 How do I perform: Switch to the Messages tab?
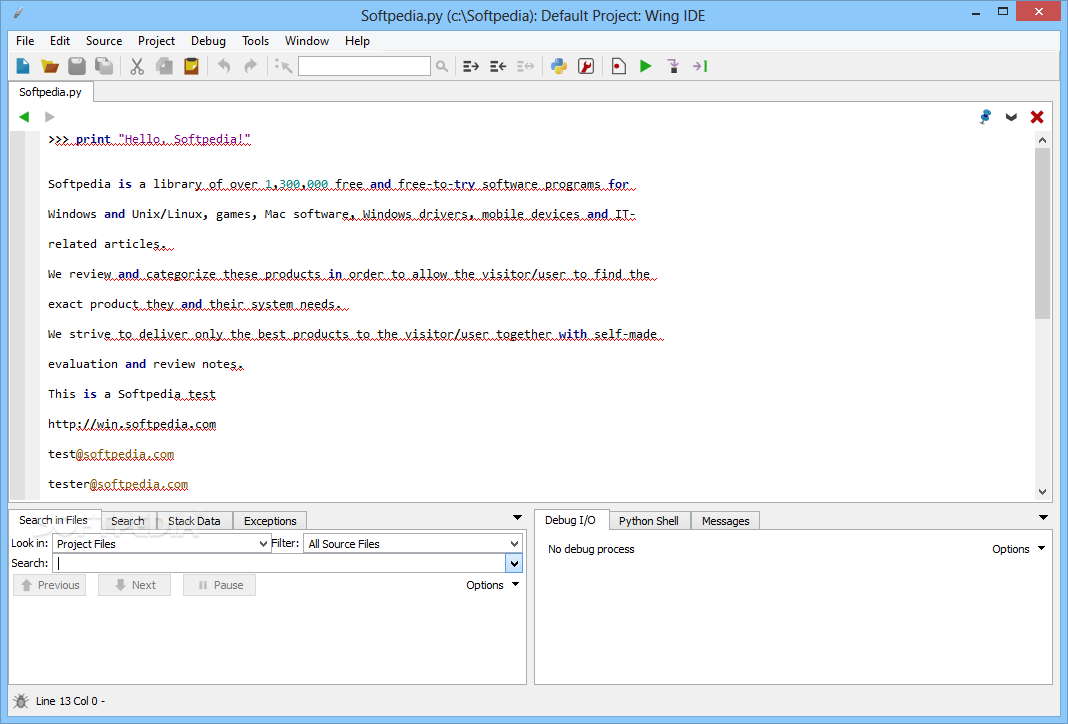coord(725,521)
